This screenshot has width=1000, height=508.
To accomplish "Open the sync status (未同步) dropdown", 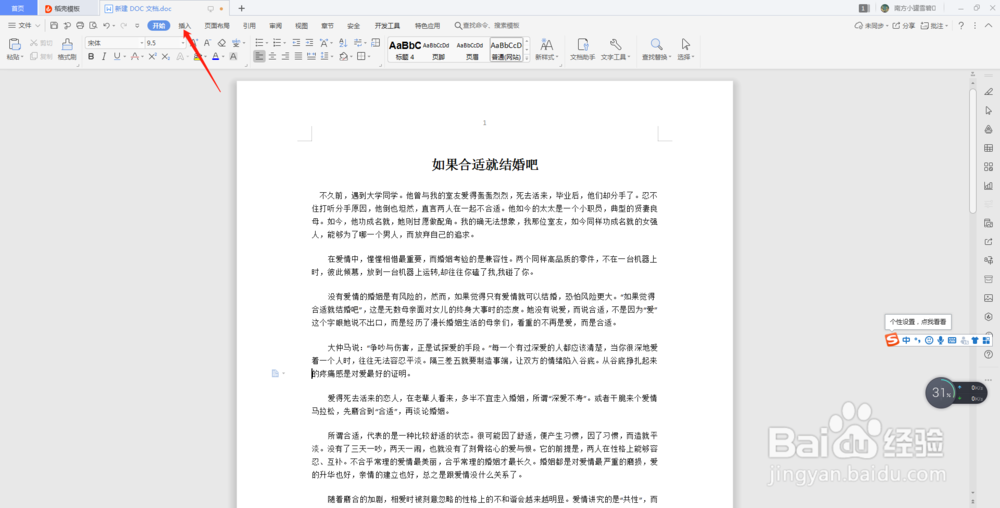I will (871, 25).
